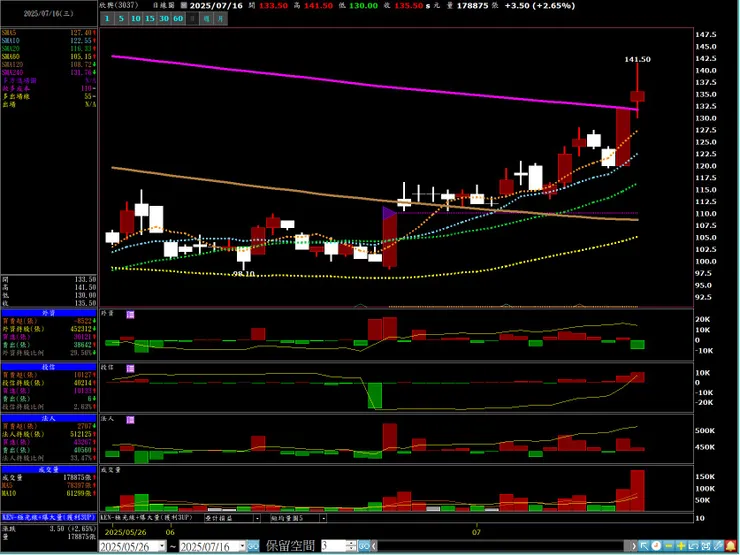Click the cursor arrow tool icon
The image size is (740, 555).
tap(644, 546)
